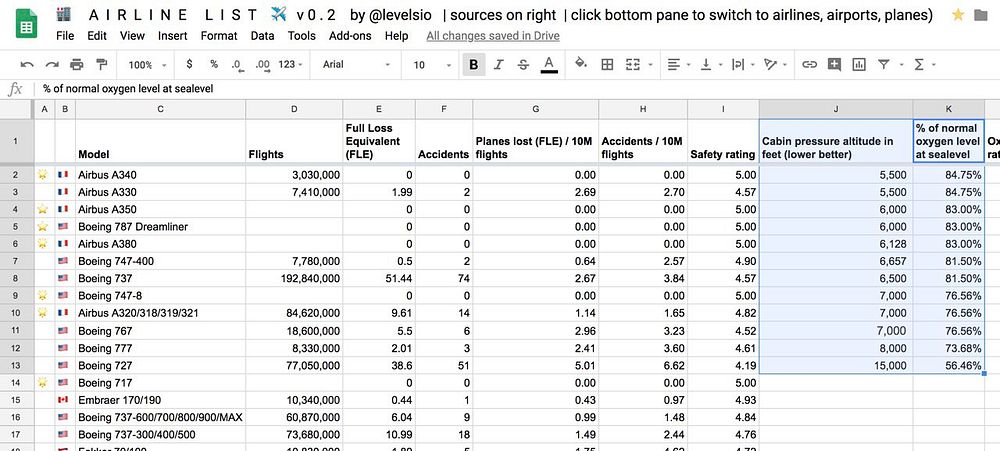Open the Insert menu
The image size is (1000, 451).
(x=173, y=36)
